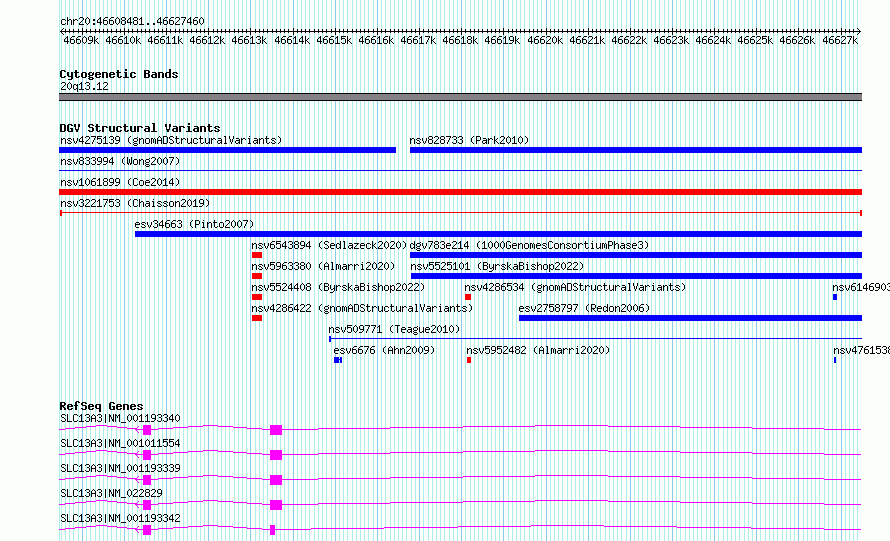Click the red block under nsv6543894
Viewport: 890px width, 541px height.
[x=257, y=255]
